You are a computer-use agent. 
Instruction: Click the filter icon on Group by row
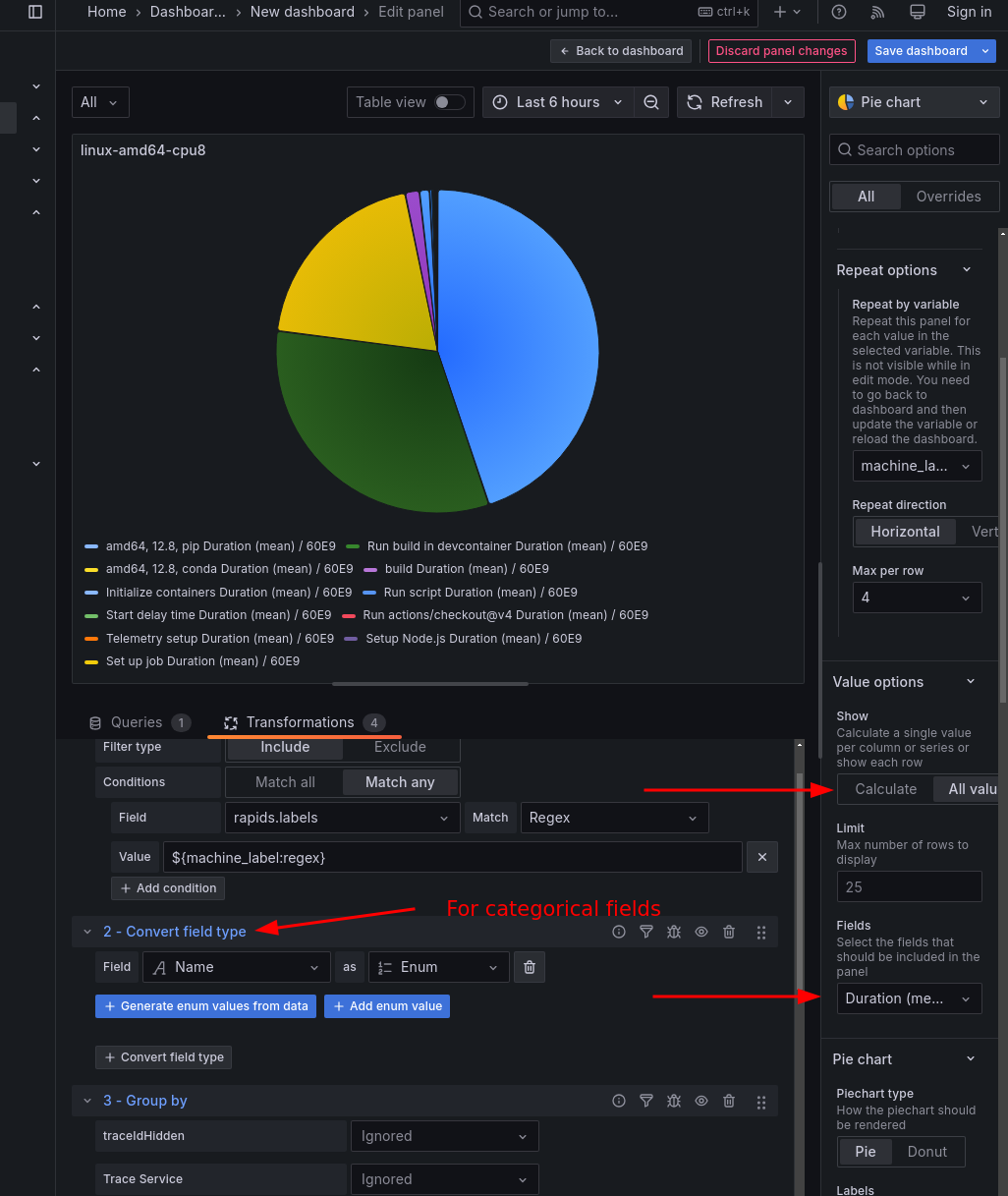pyautogui.click(x=646, y=1101)
